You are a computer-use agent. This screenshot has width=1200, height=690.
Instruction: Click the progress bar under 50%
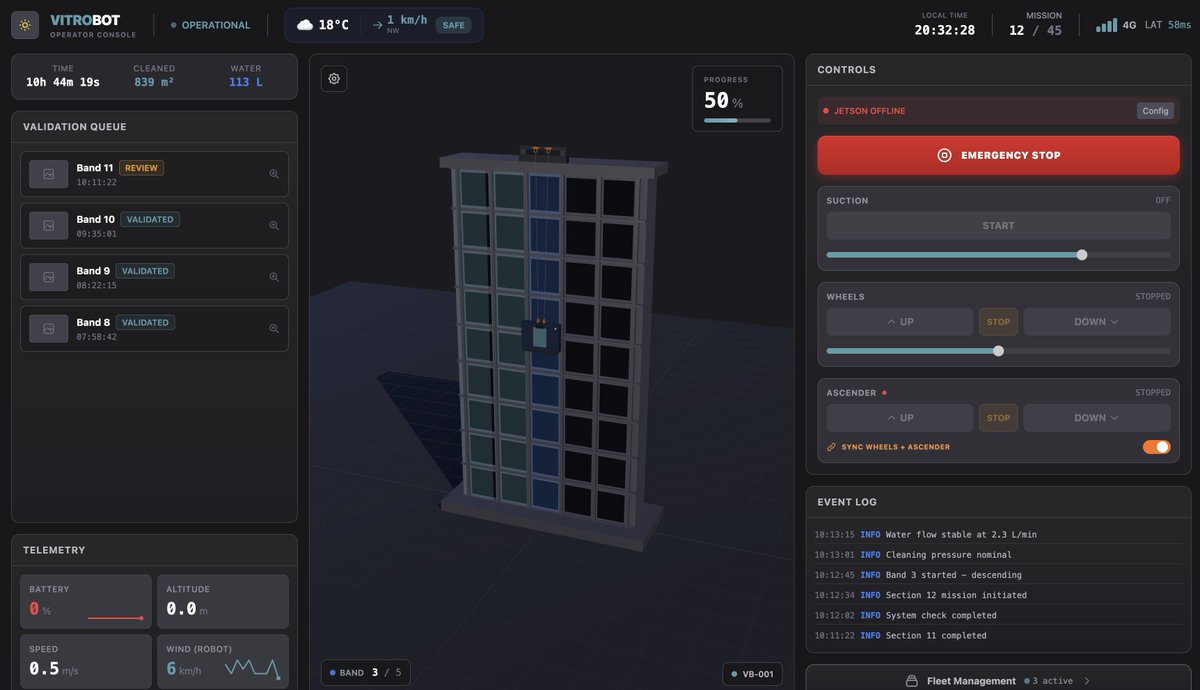click(737, 120)
